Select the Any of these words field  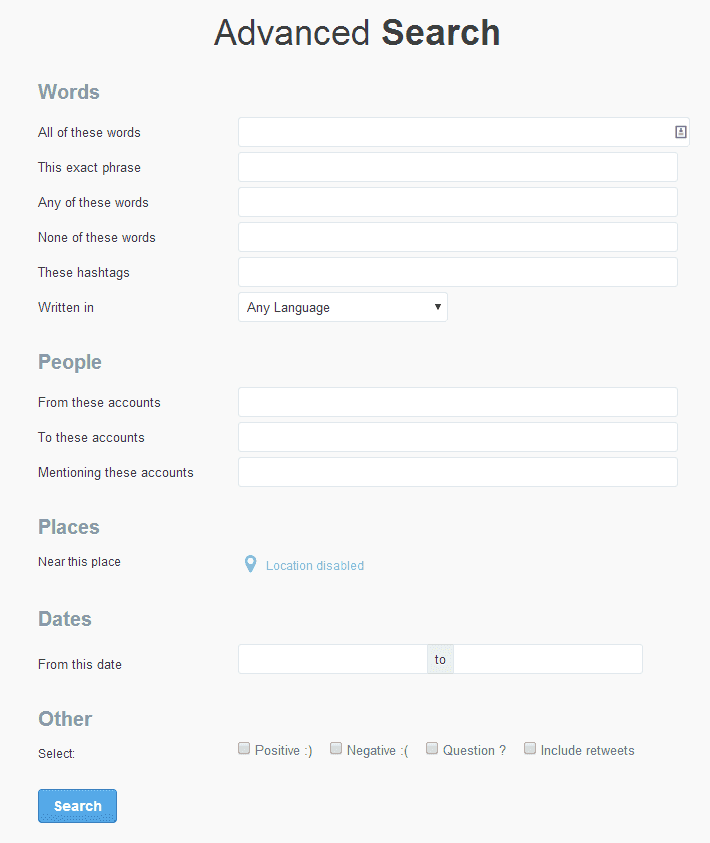click(x=458, y=202)
